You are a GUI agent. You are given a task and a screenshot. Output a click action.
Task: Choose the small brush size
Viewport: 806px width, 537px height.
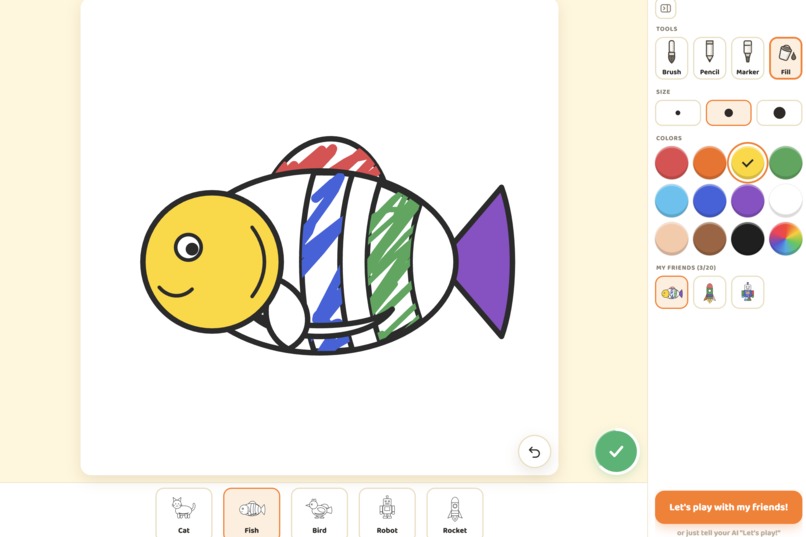(x=678, y=113)
